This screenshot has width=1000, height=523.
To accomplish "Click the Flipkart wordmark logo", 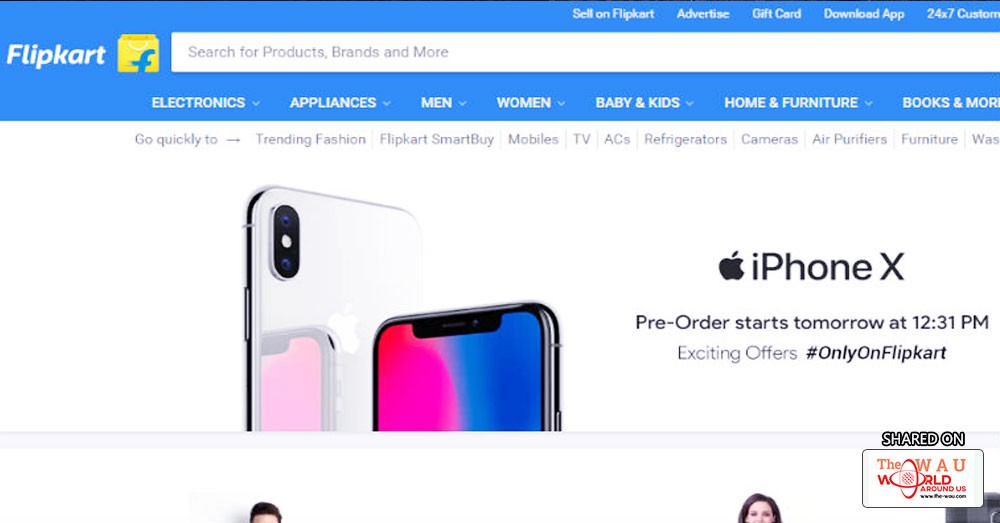I will (x=56, y=55).
